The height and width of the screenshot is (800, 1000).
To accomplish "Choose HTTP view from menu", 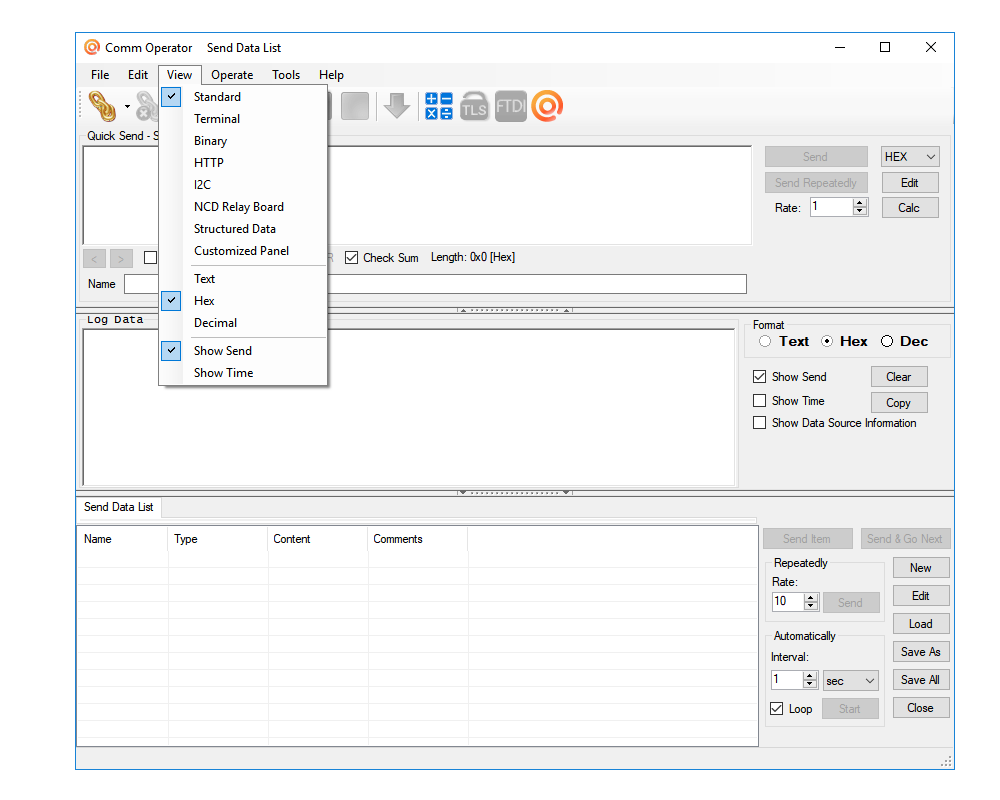I will point(243,163).
